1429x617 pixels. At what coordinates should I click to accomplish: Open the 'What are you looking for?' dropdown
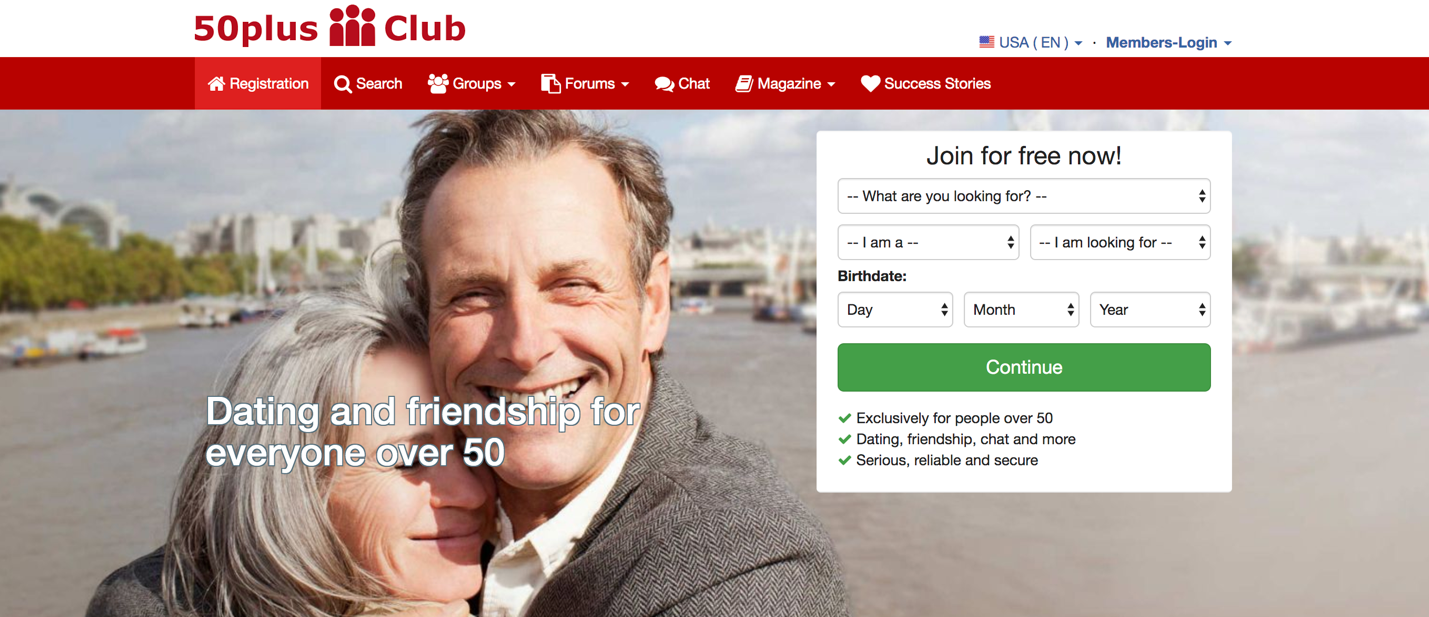pyautogui.click(x=1024, y=196)
